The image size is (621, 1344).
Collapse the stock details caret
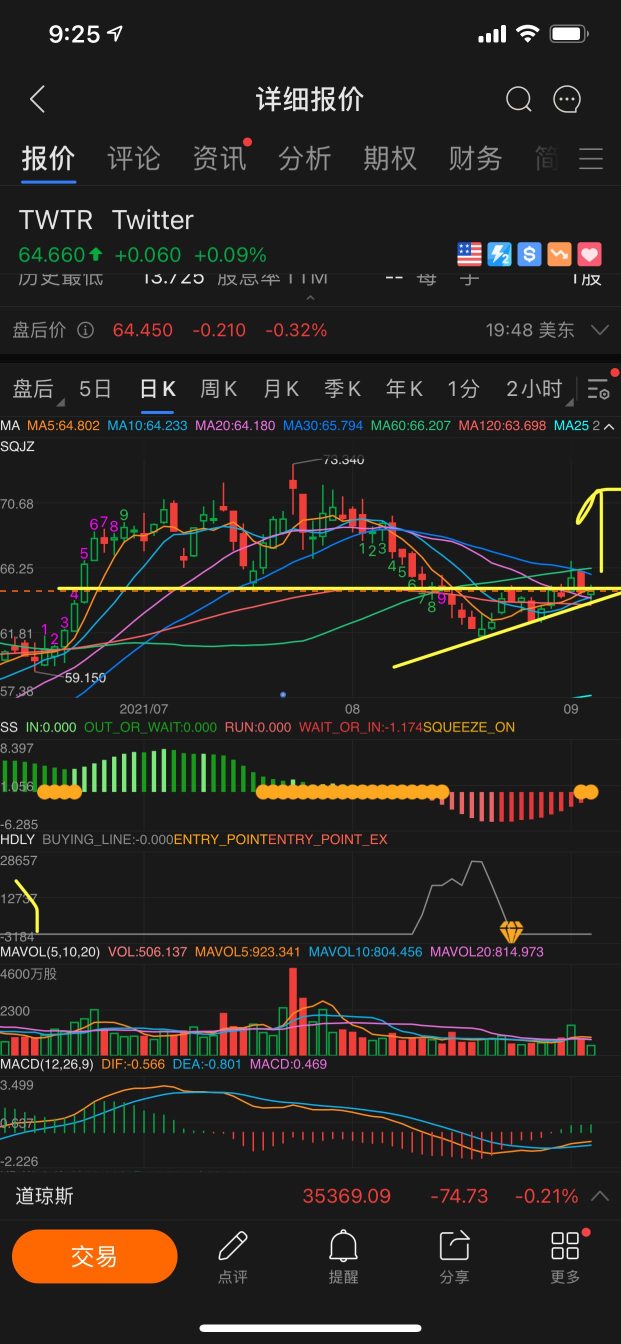click(310, 297)
